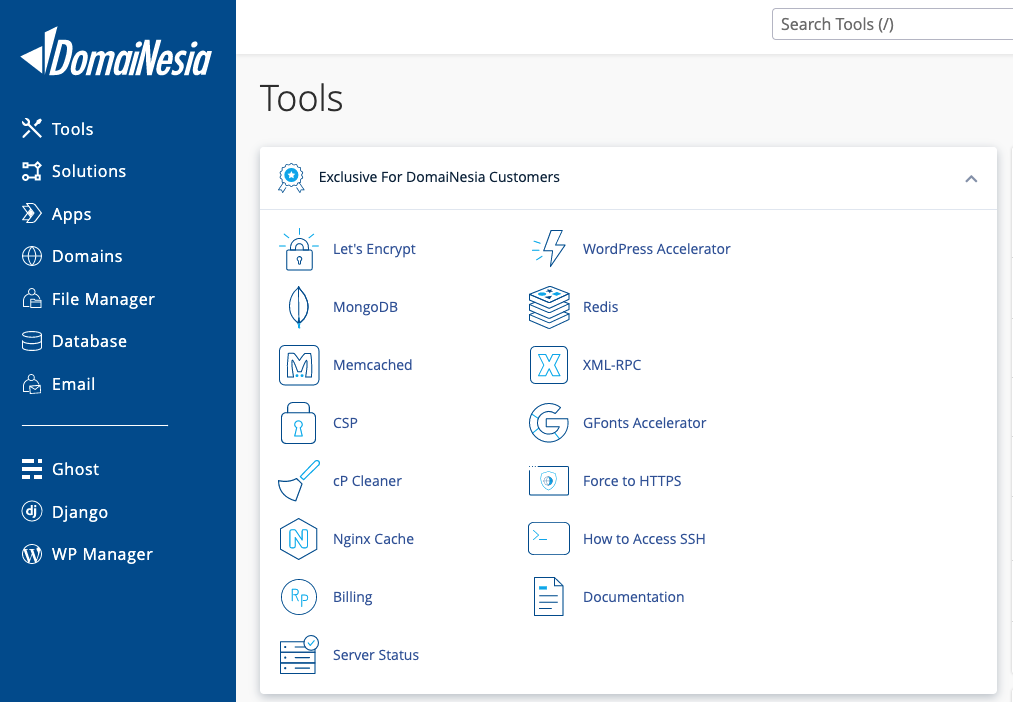The height and width of the screenshot is (702, 1013).
Task: Focus the Search Tools input field
Action: pyautogui.click(x=890, y=25)
